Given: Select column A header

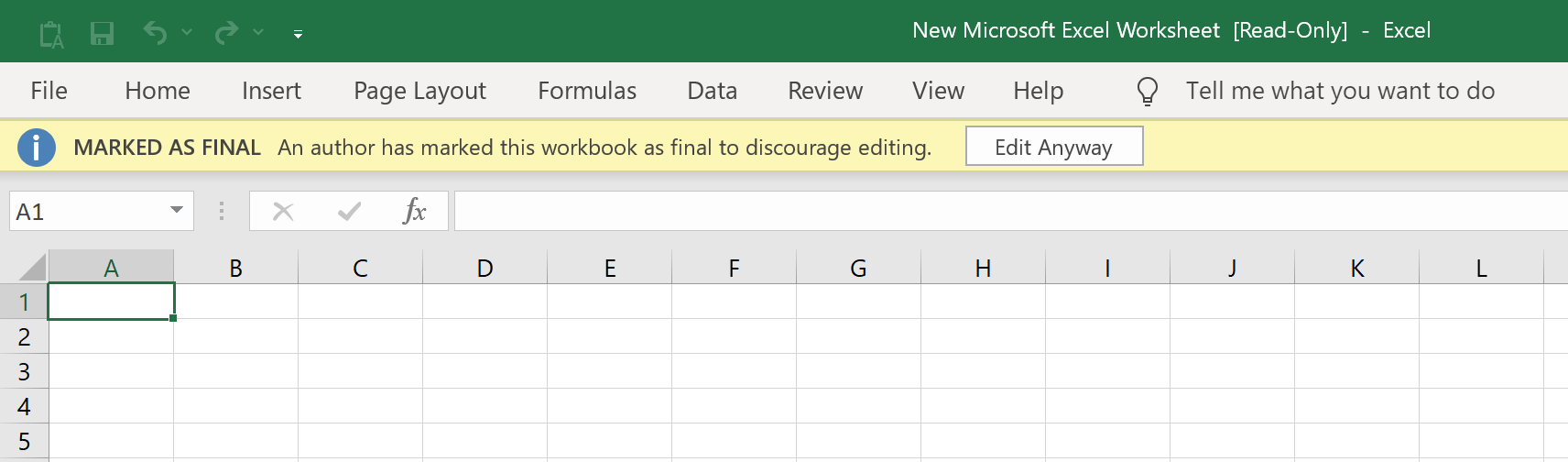Looking at the screenshot, I should 111,268.
